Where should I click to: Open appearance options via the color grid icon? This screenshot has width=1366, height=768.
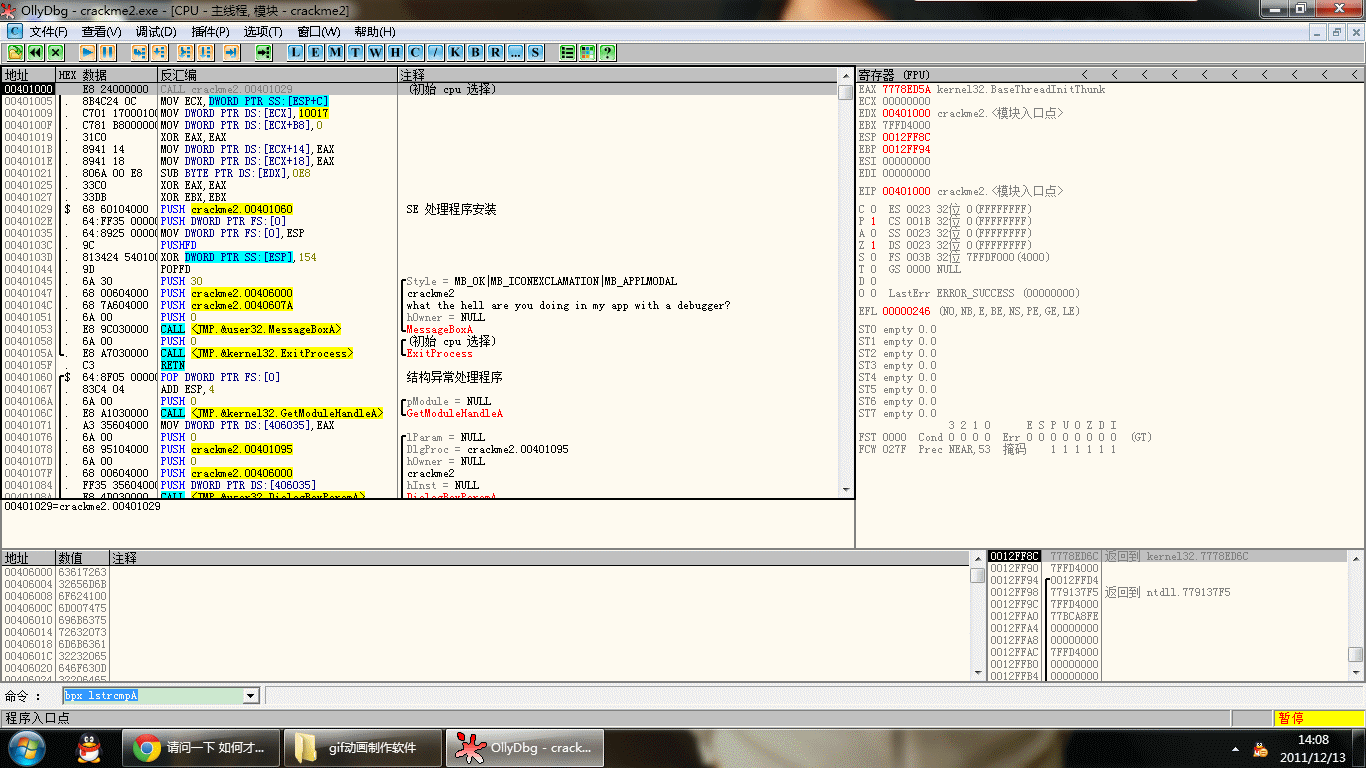[x=588, y=52]
